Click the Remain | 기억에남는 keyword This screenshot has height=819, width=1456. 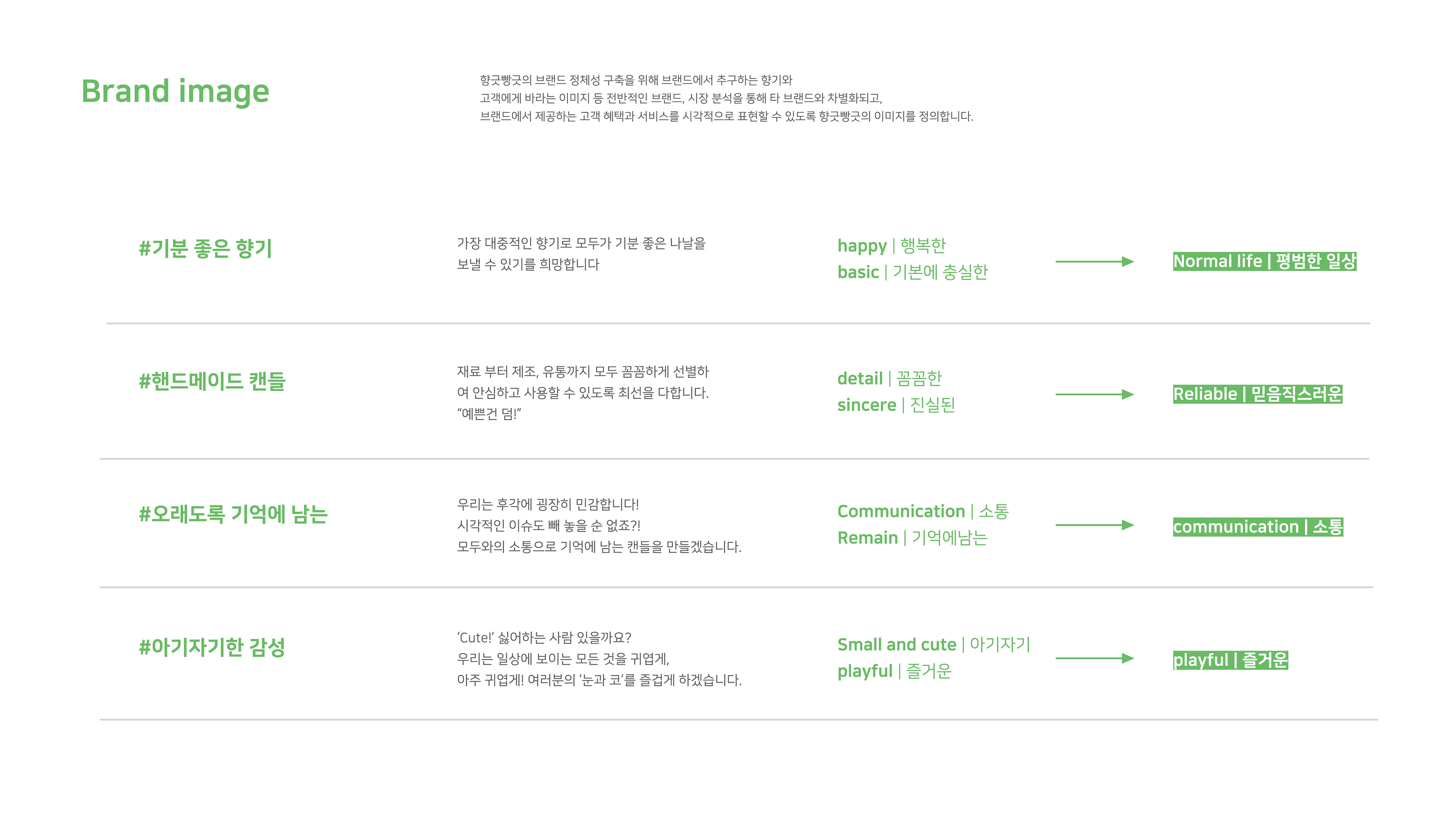912,538
